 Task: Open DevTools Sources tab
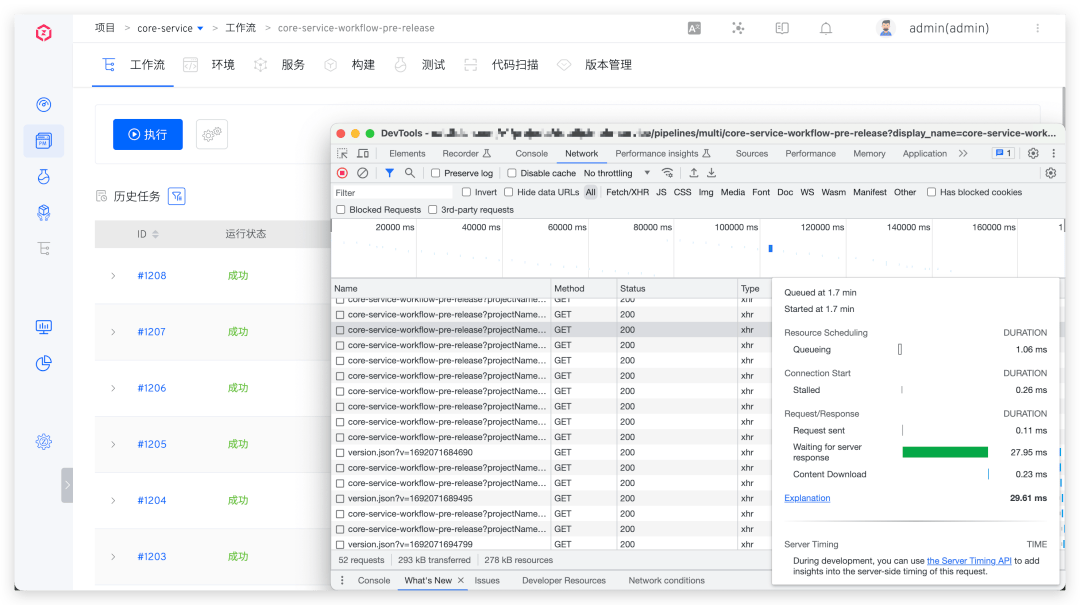(751, 154)
